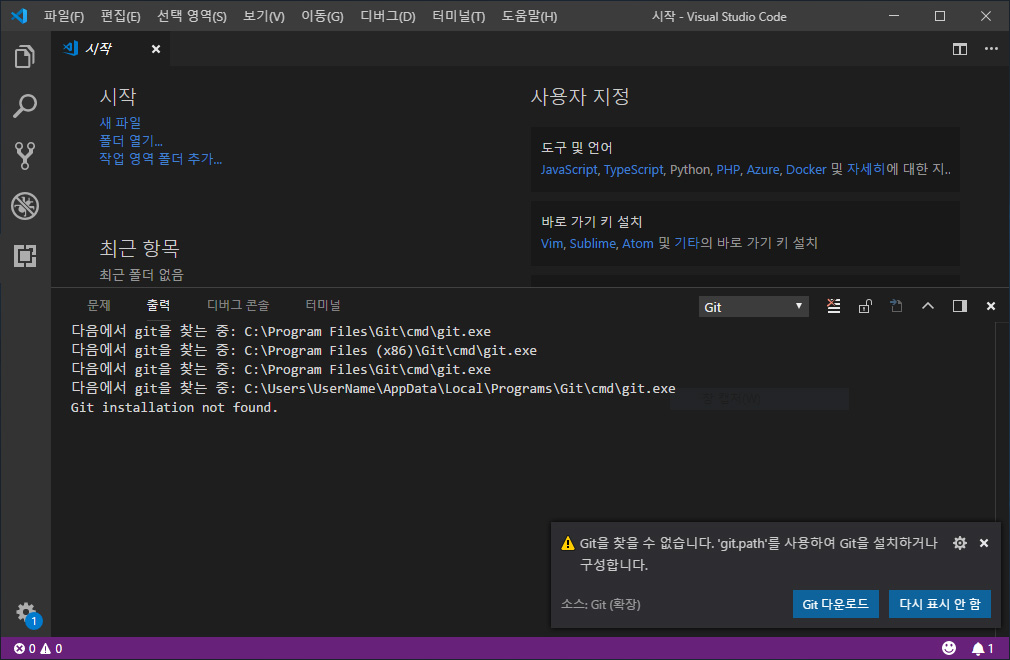
Task: Click the 'Git installation not found.' output line
Action: [x=174, y=408]
